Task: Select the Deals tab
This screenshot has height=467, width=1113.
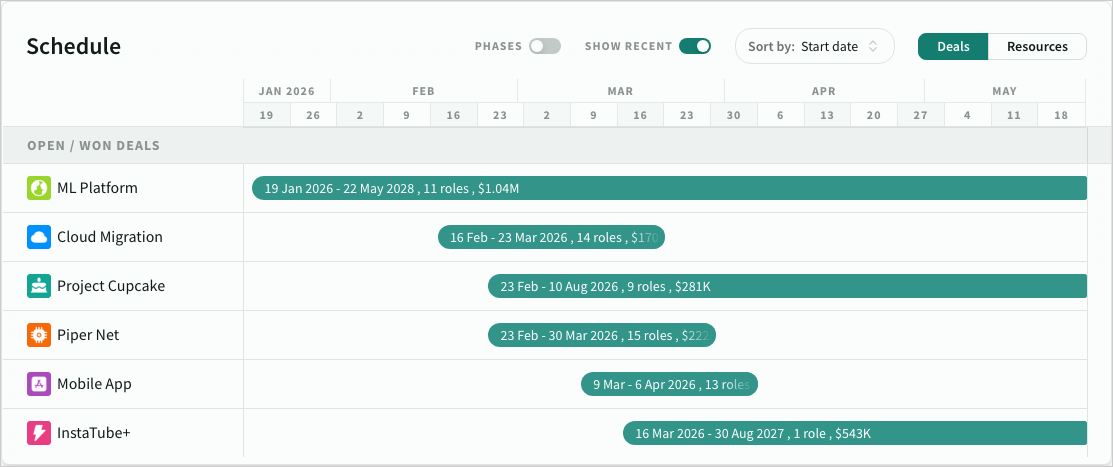Action: (x=953, y=46)
